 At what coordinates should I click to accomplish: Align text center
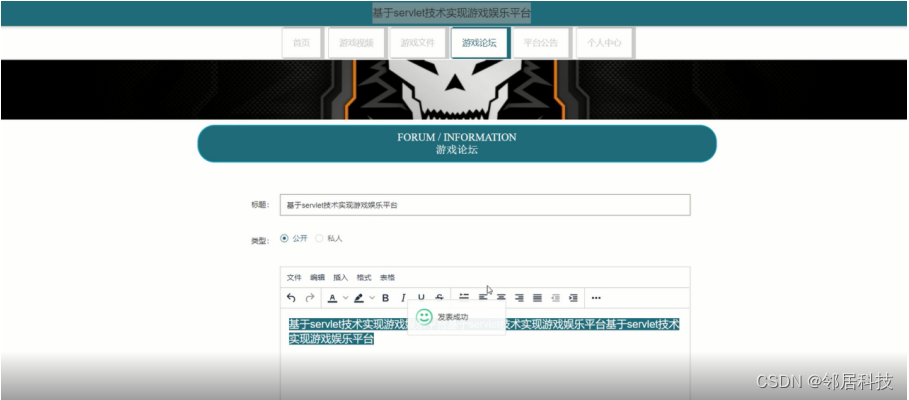501,298
